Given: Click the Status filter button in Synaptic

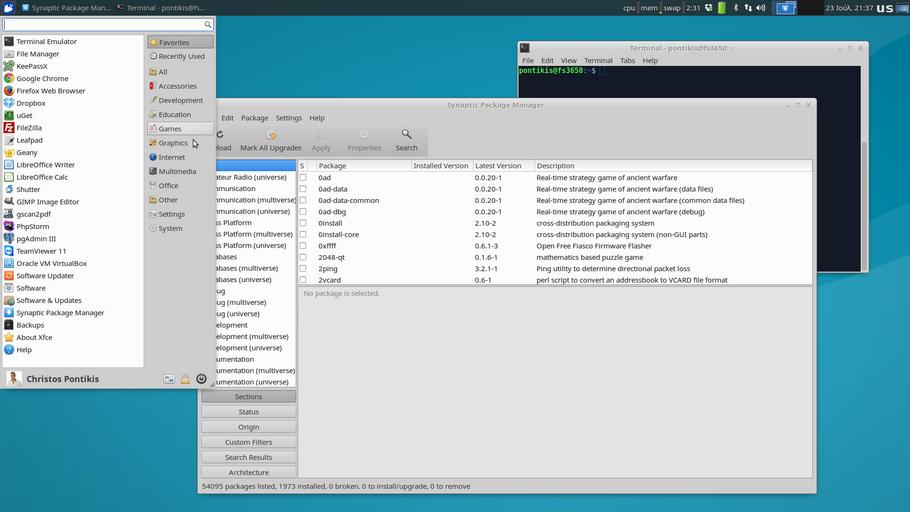Looking at the screenshot, I should pyautogui.click(x=248, y=411).
